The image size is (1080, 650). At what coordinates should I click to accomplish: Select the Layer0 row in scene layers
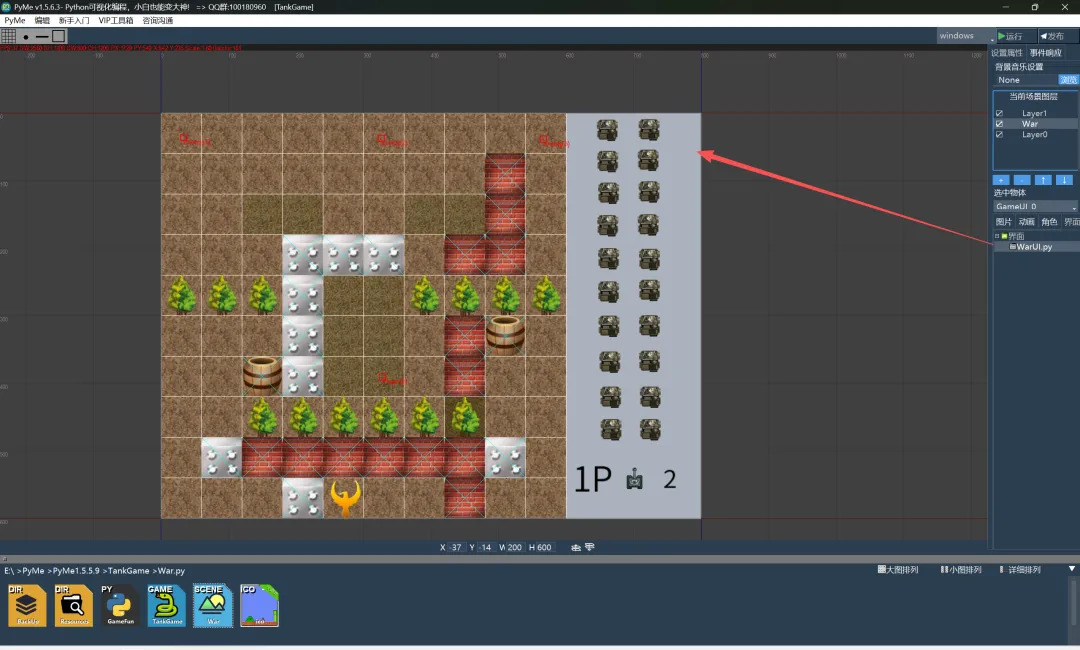[1035, 134]
